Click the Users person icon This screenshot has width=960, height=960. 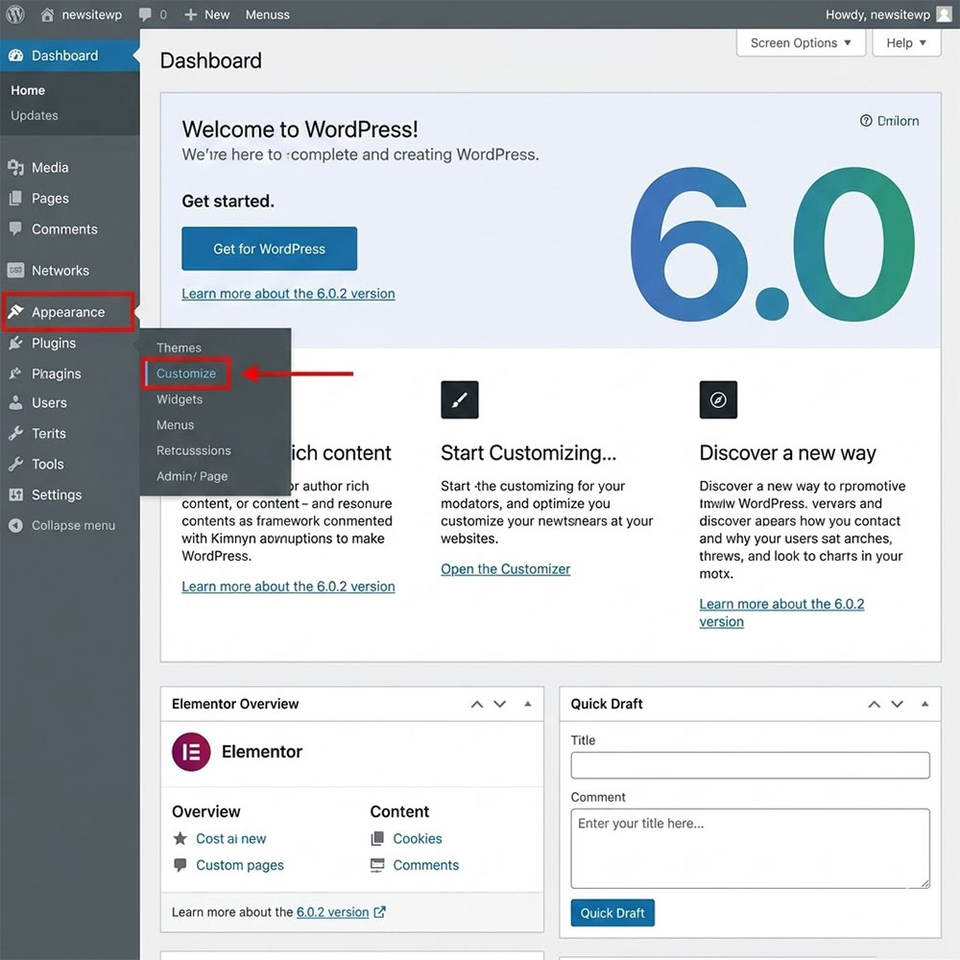coord(16,403)
